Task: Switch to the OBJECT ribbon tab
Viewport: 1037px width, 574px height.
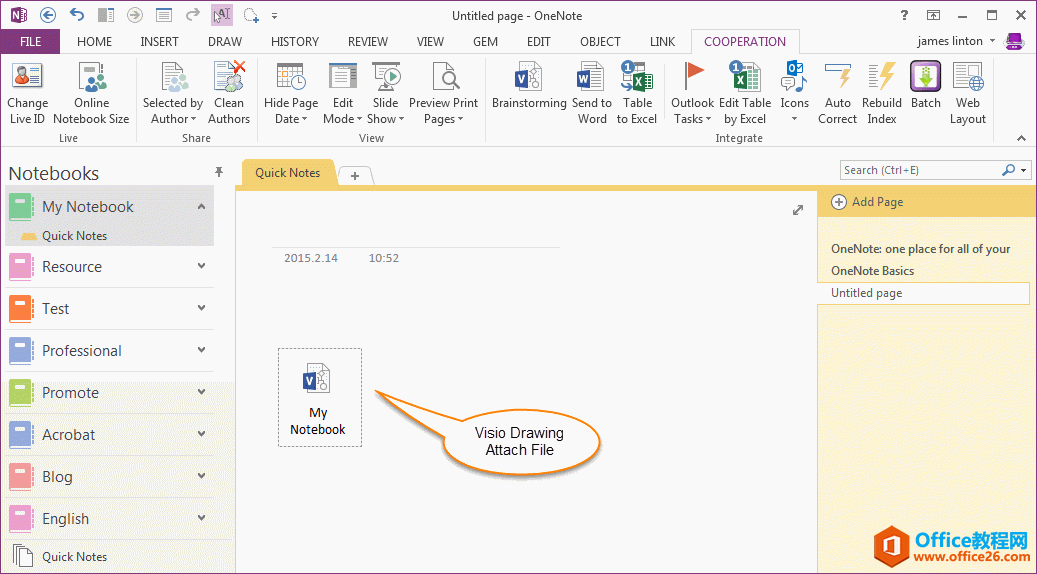Action: (601, 42)
